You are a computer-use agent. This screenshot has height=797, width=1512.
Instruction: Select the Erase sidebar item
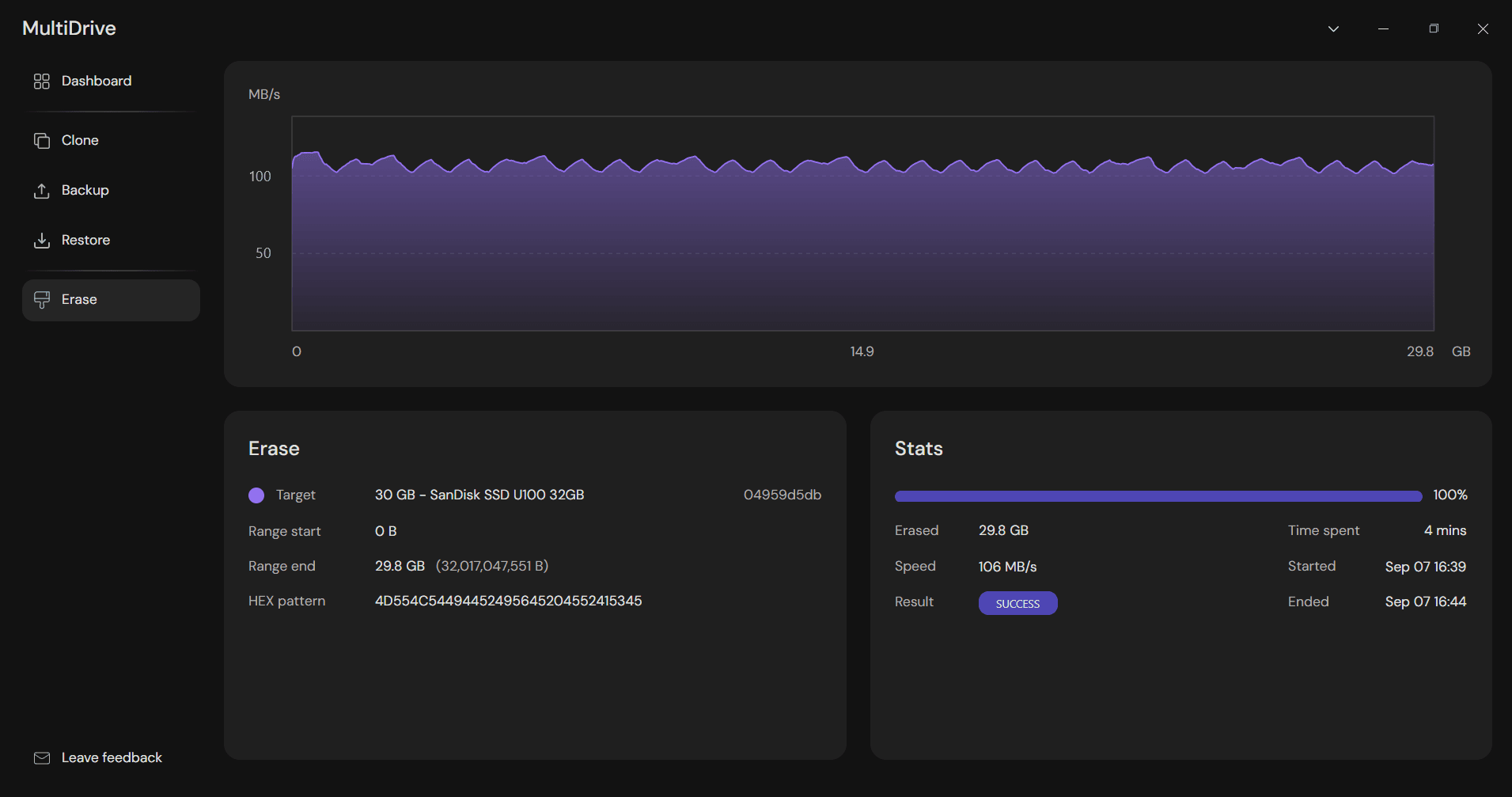pyautogui.click(x=111, y=300)
